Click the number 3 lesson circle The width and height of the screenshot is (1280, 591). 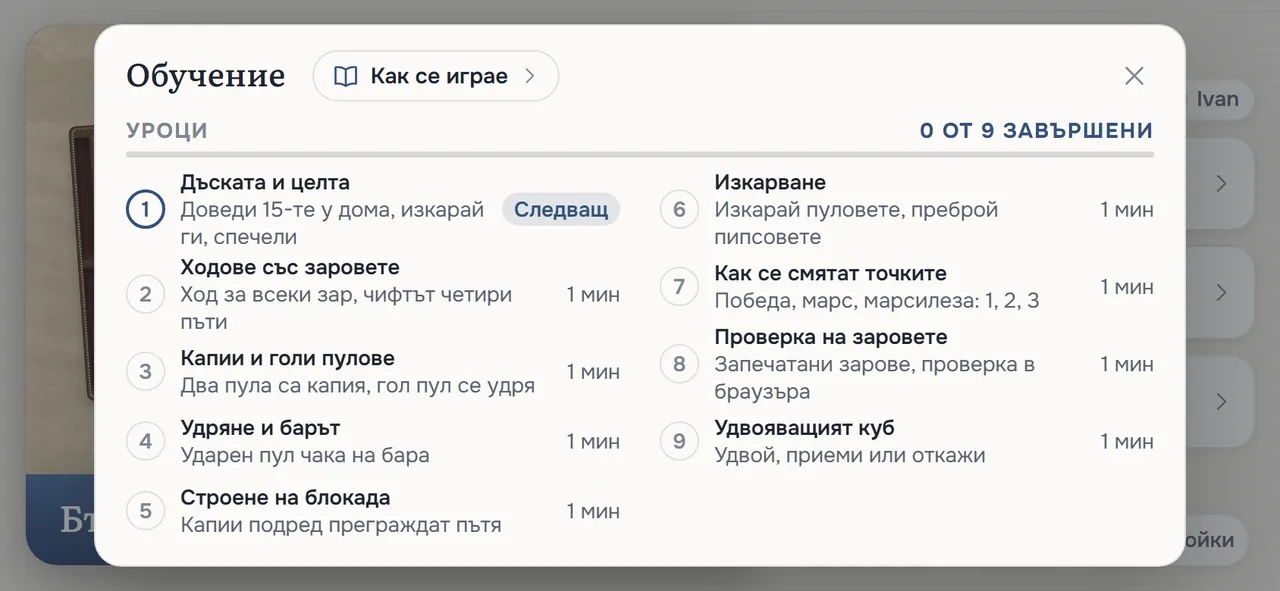tap(145, 372)
